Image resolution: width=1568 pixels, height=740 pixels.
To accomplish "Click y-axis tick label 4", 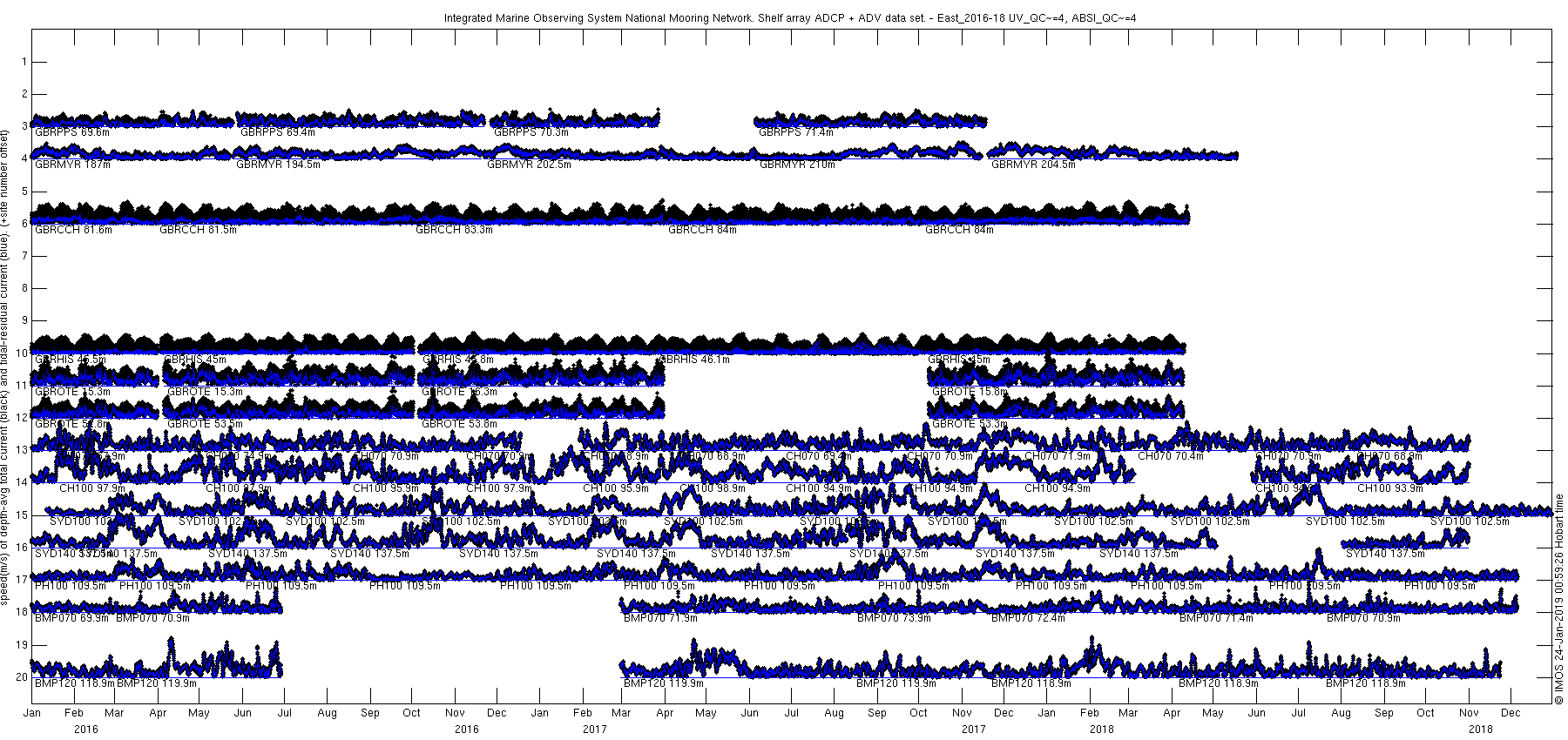I will (x=24, y=158).
